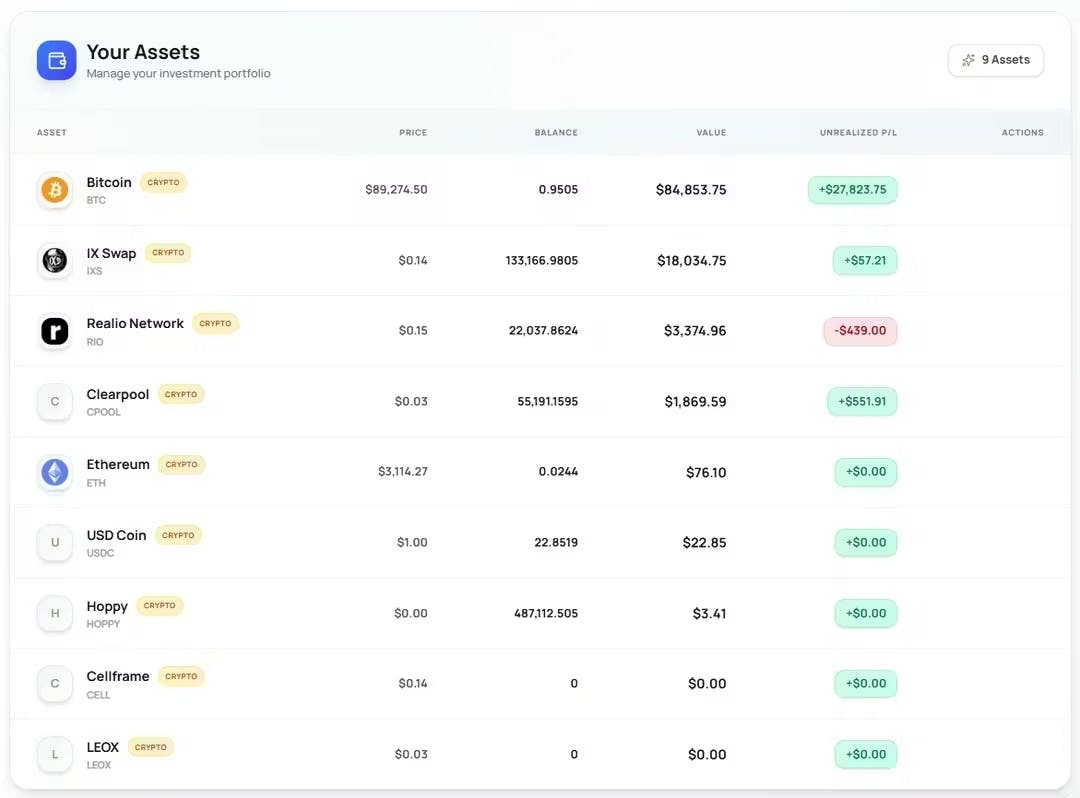Viewport: 1080px width, 798px height.
Task: Click the IX Swap value $18,034.75
Action: [x=692, y=261]
